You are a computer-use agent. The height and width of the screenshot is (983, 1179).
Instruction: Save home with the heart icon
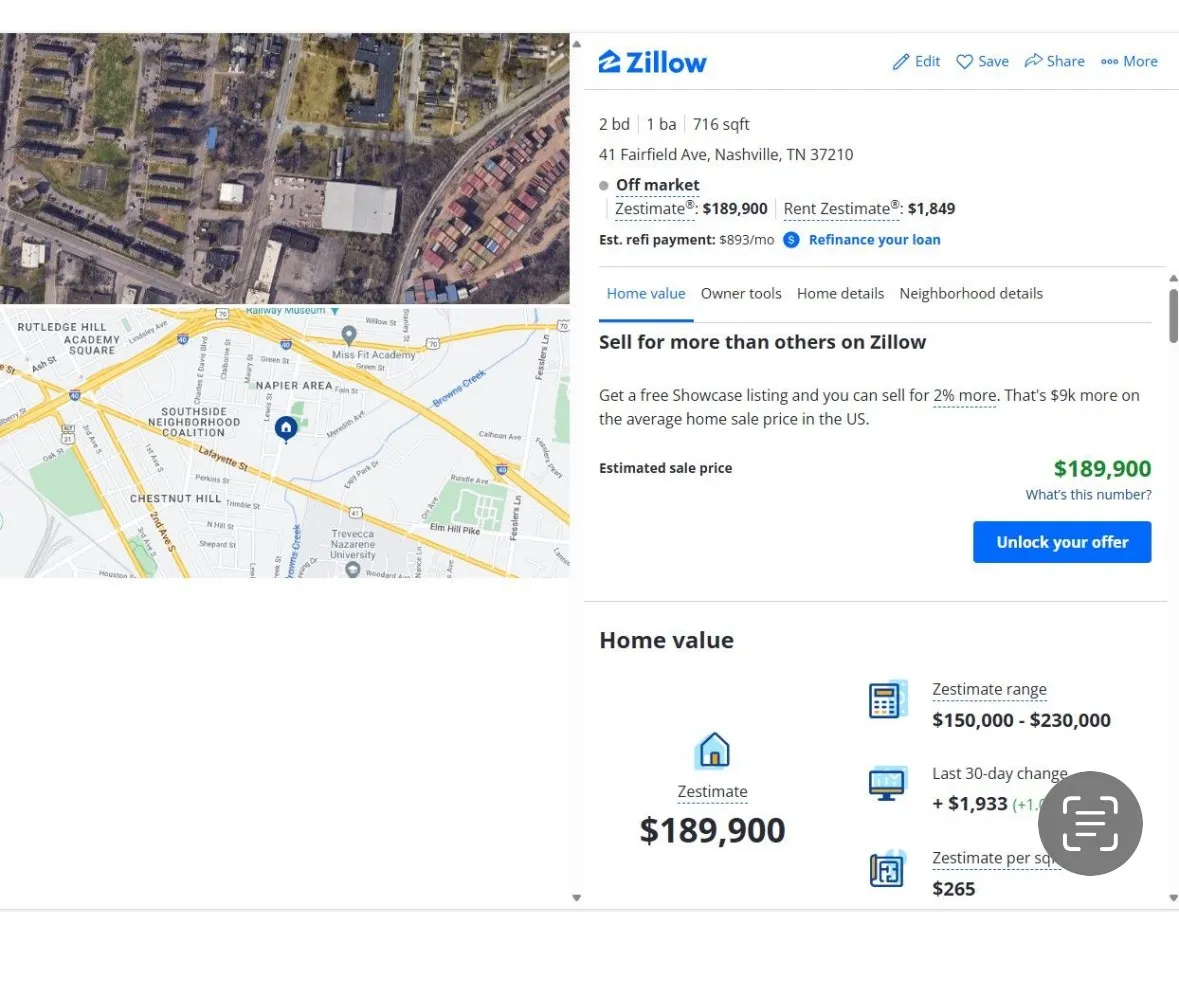(x=964, y=62)
